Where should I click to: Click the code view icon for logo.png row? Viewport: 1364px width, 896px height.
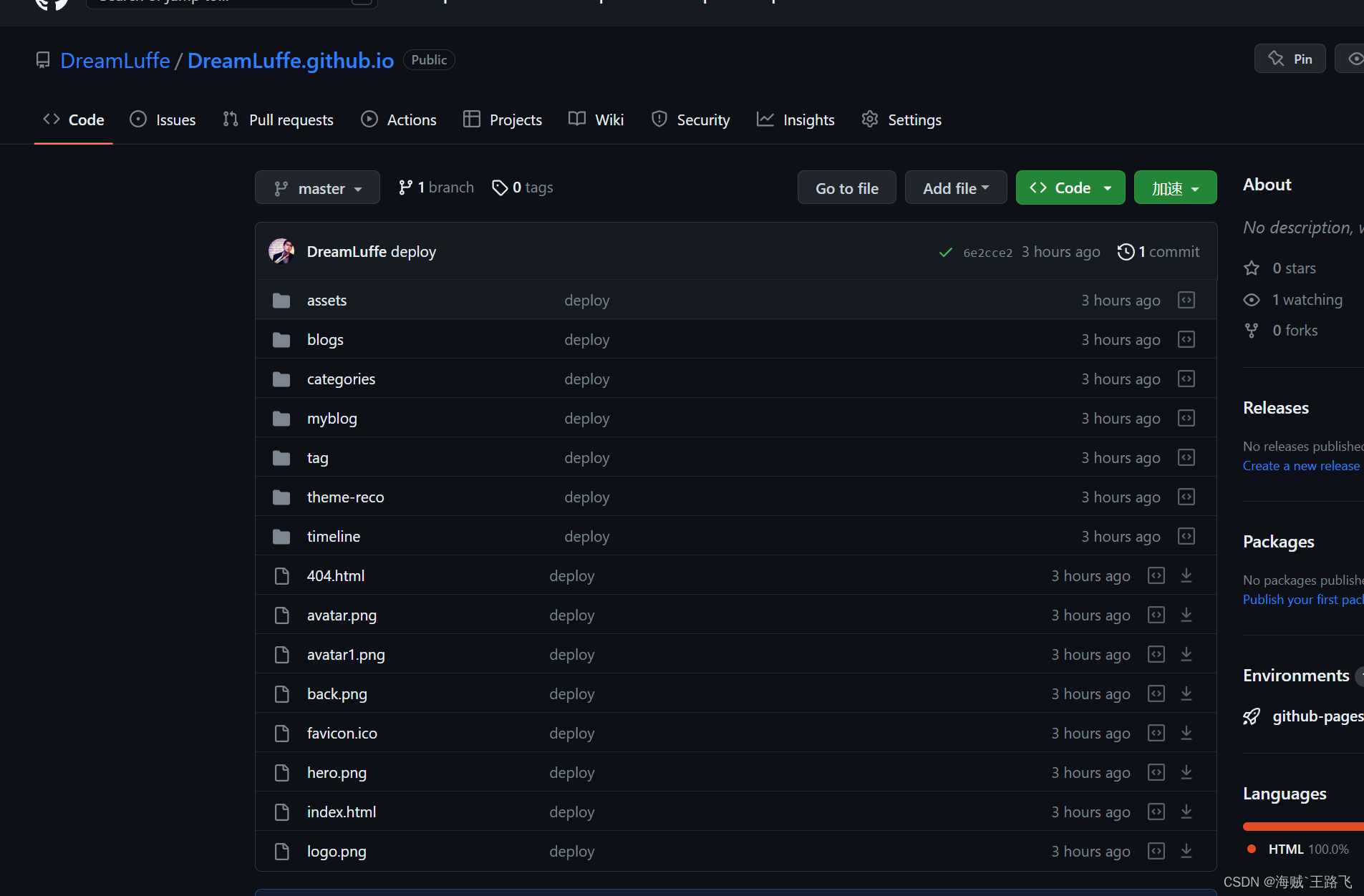point(1156,851)
